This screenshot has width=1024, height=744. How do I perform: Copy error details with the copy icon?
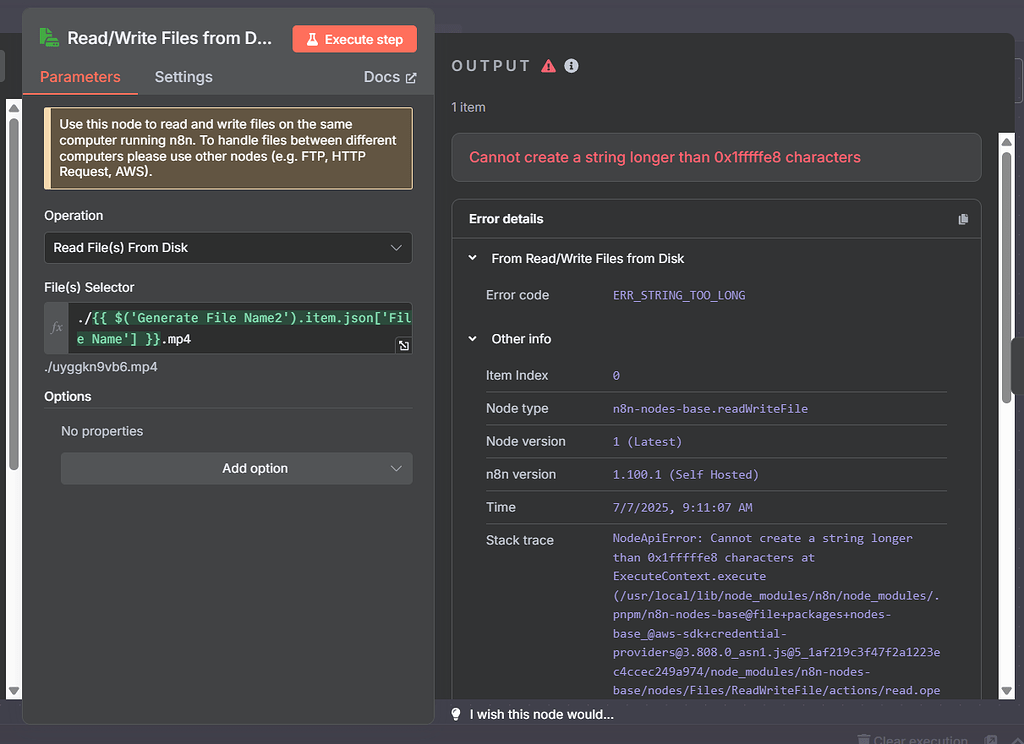coord(963,219)
